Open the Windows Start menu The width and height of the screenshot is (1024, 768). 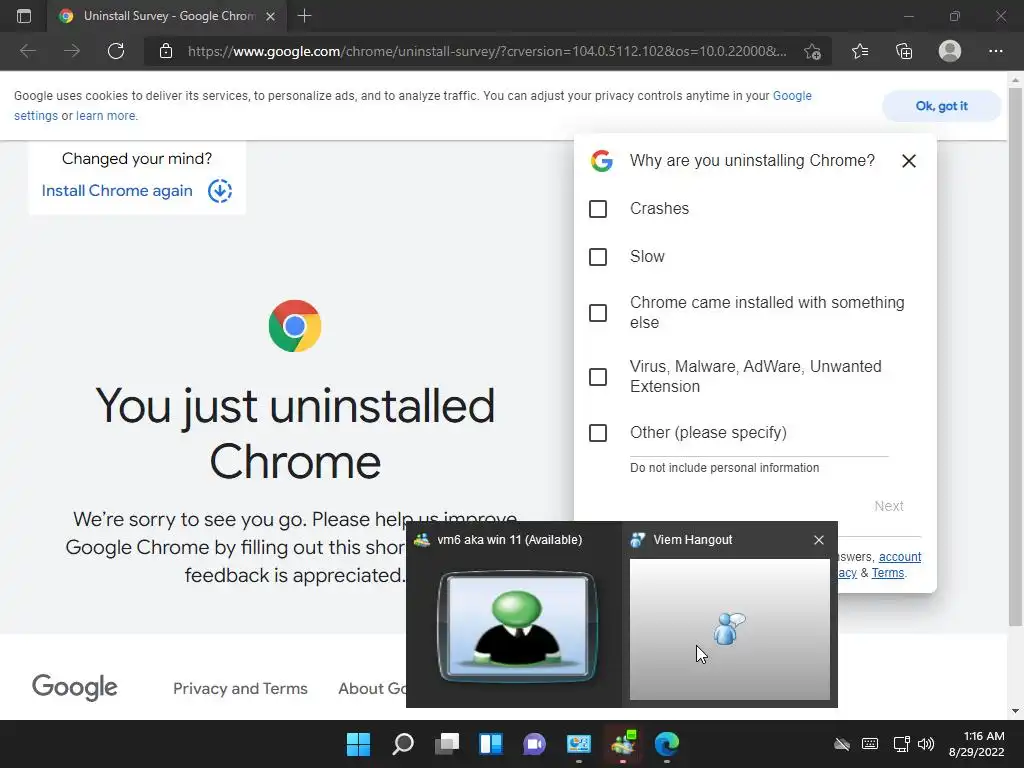[359, 744]
